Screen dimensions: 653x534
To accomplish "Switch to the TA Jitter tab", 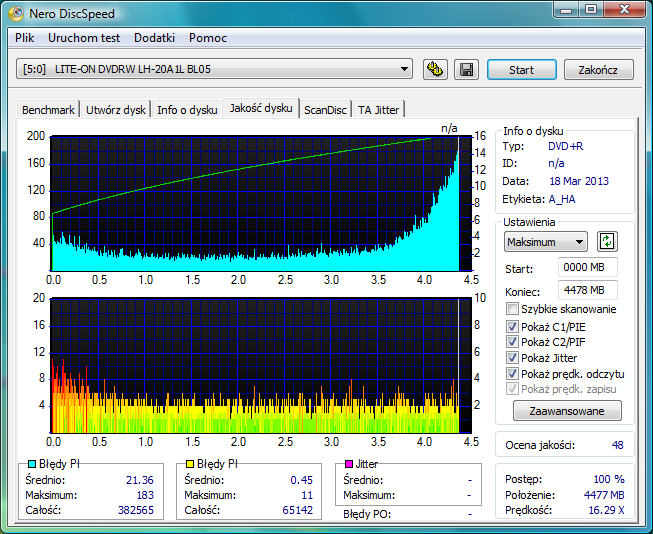I will click(x=378, y=110).
